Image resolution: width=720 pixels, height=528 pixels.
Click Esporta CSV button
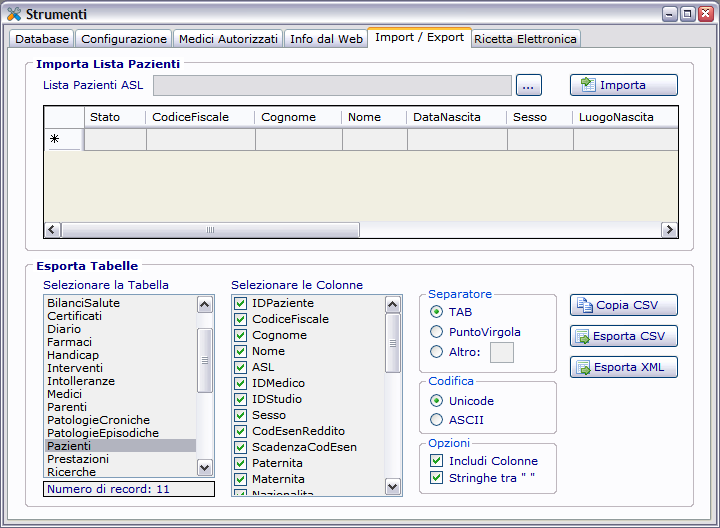tap(624, 336)
